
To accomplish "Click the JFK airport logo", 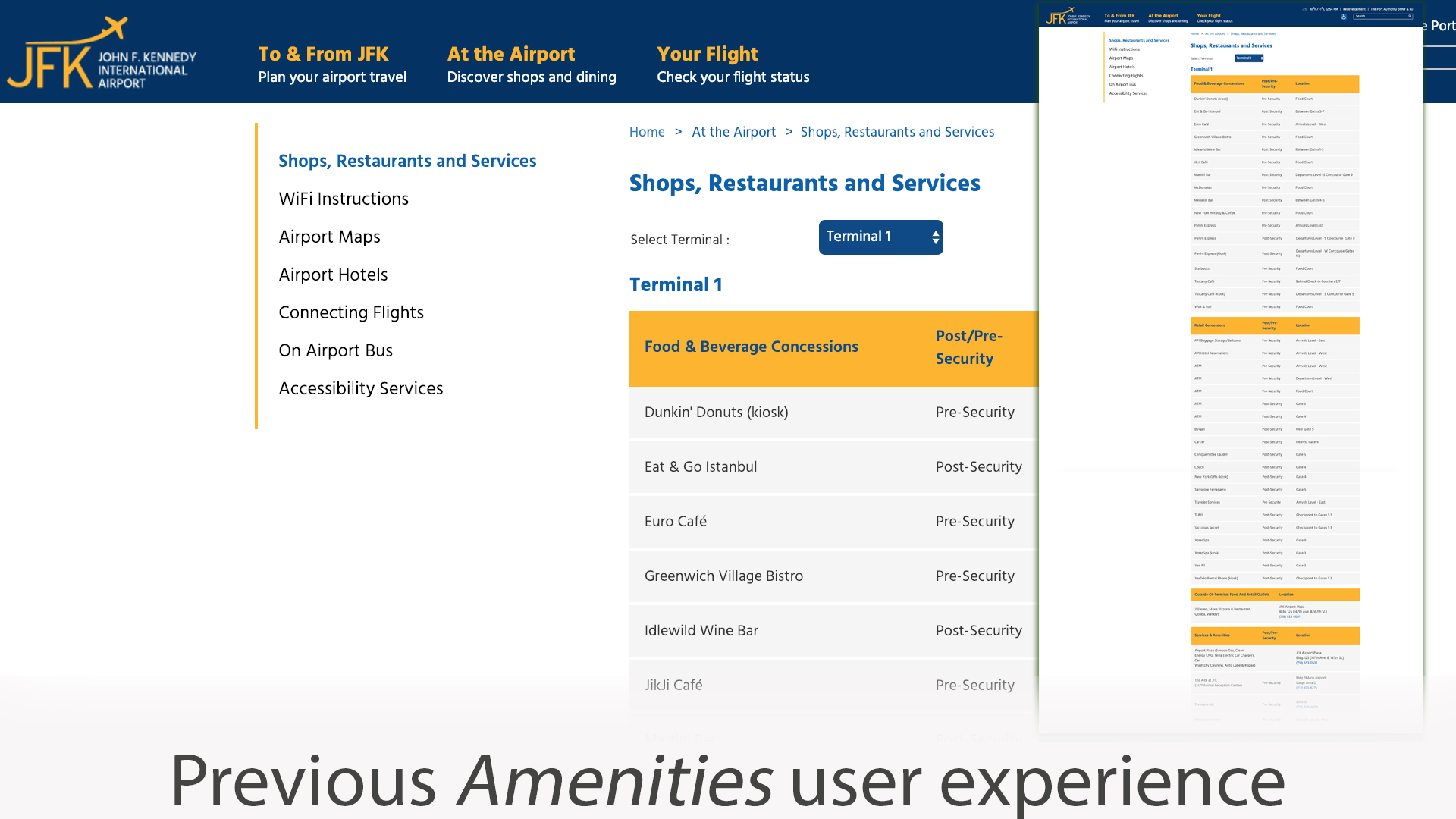I will click(102, 55).
